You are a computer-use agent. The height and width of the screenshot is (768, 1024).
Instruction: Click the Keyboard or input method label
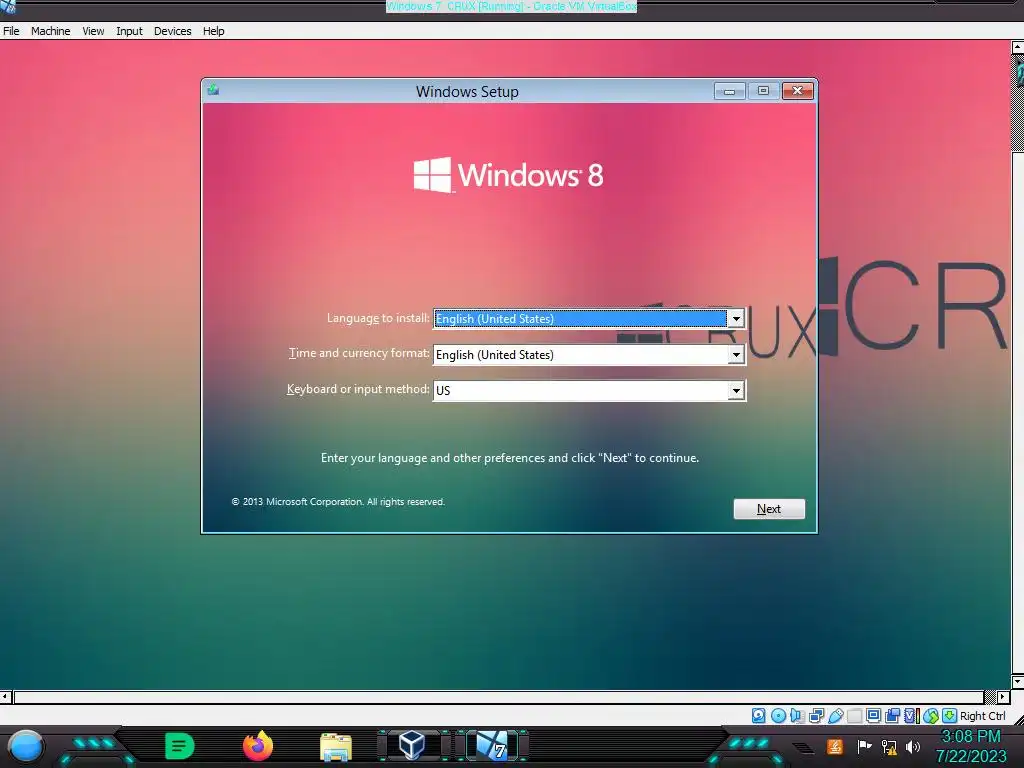tap(358, 389)
